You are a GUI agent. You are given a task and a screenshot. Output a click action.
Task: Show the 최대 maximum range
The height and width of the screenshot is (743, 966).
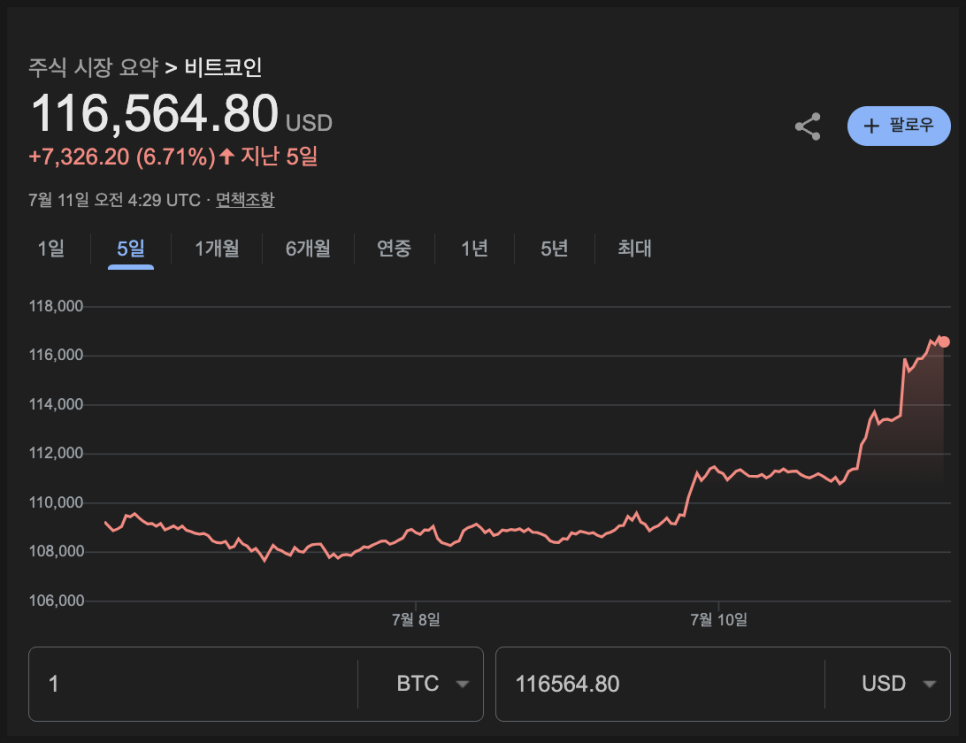coord(635,248)
